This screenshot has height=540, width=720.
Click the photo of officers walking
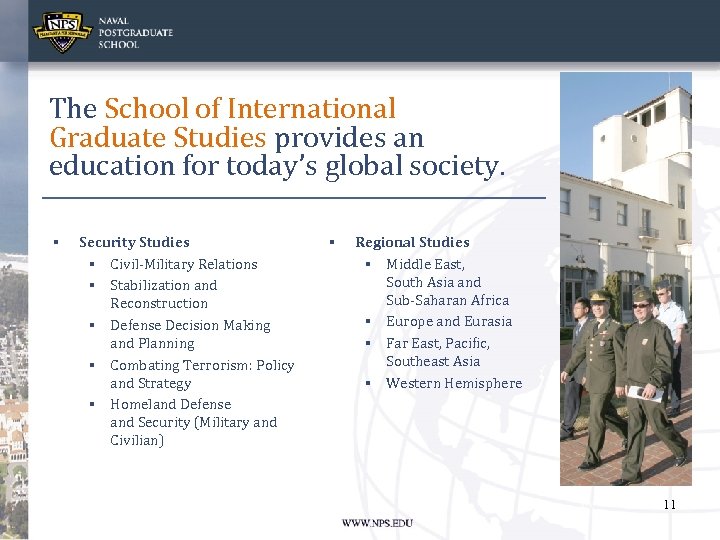tap(626, 279)
